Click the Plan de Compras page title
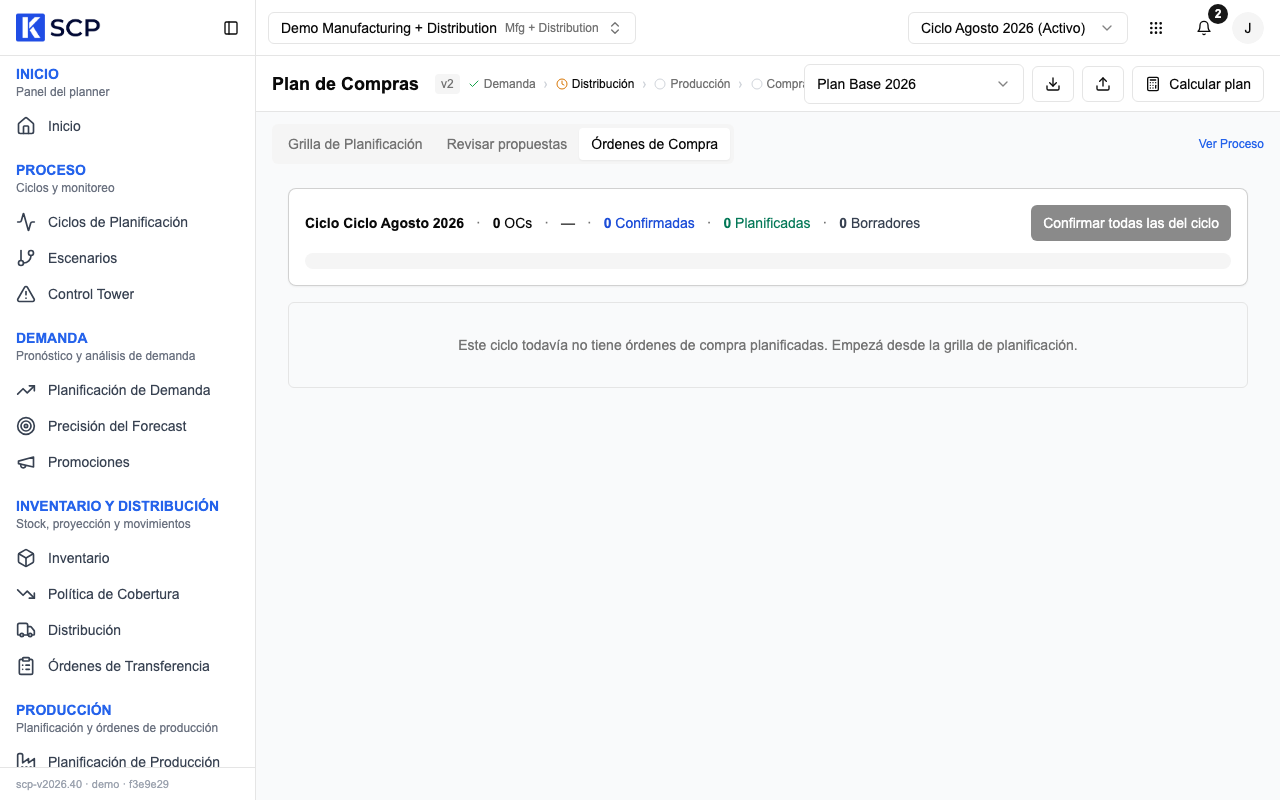This screenshot has width=1280, height=800. (345, 84)
